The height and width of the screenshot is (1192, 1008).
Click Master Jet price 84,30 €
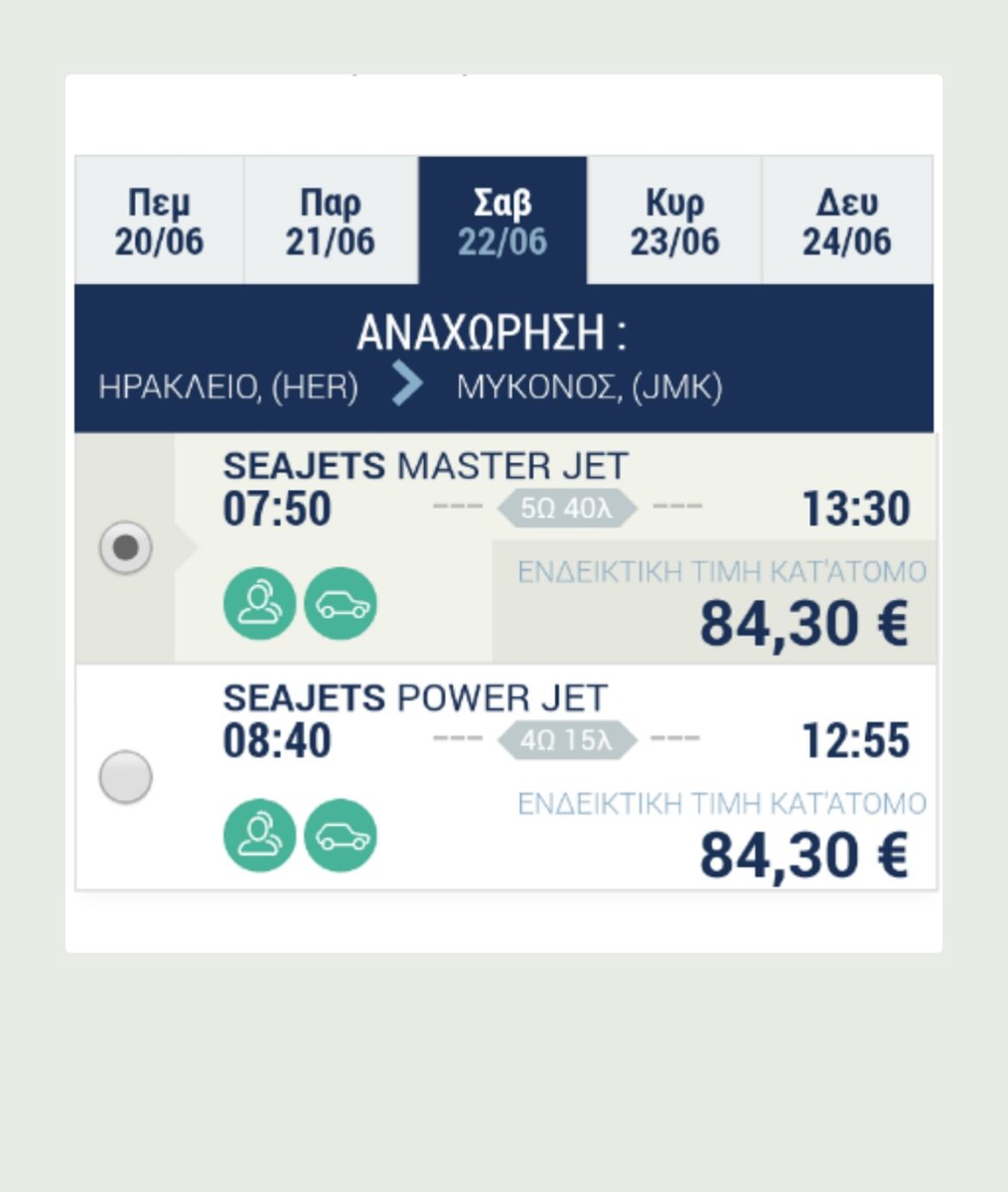click(x=803, y=623)
